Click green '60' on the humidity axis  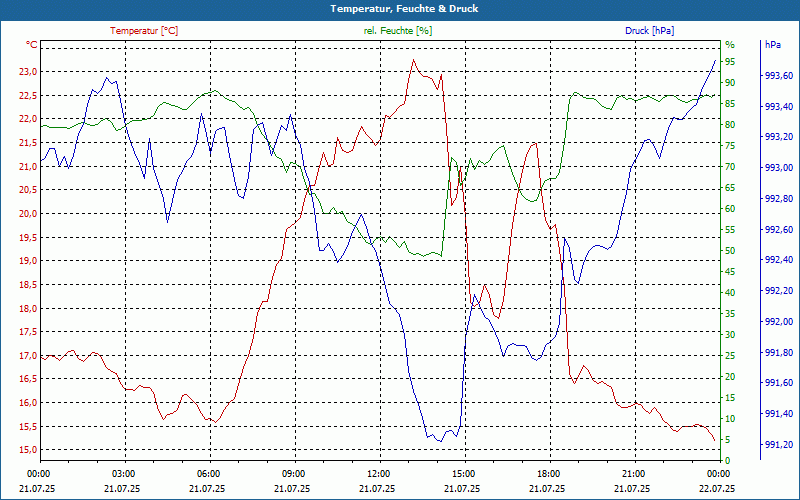(730, 209)
